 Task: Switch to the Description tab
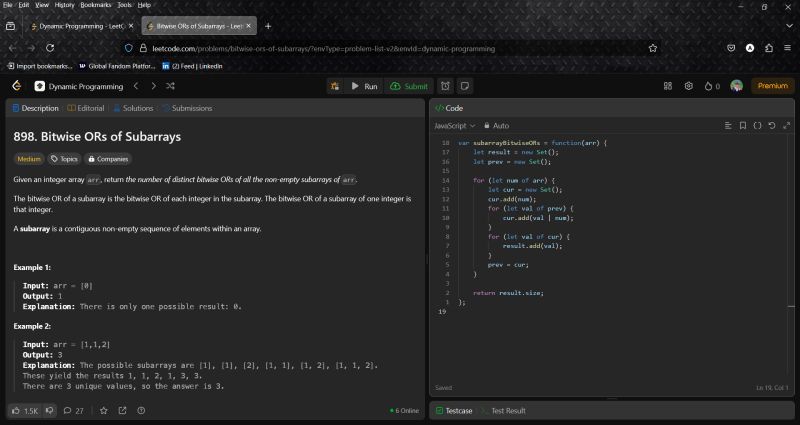35,108
